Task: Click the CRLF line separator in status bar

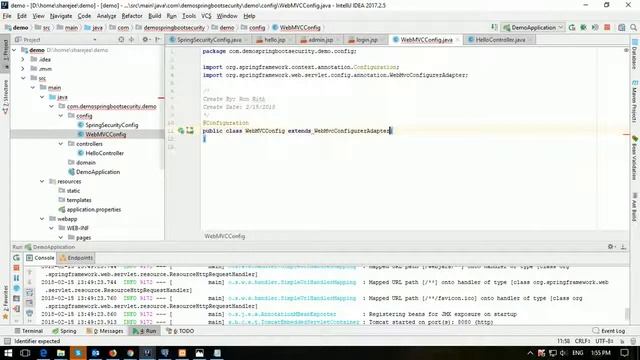Action: (582, 341)
